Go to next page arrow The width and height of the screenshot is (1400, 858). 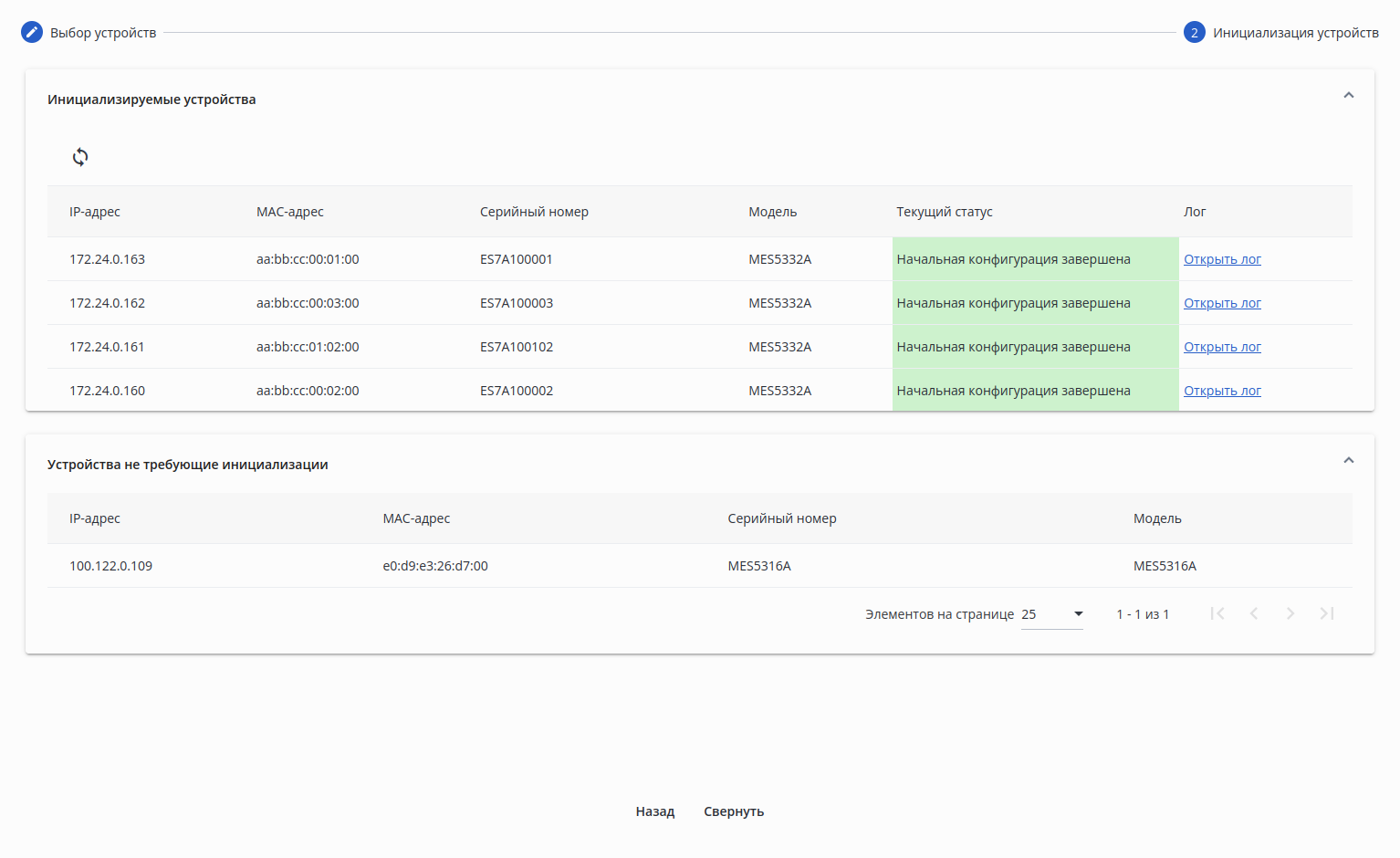(1290, 613)
